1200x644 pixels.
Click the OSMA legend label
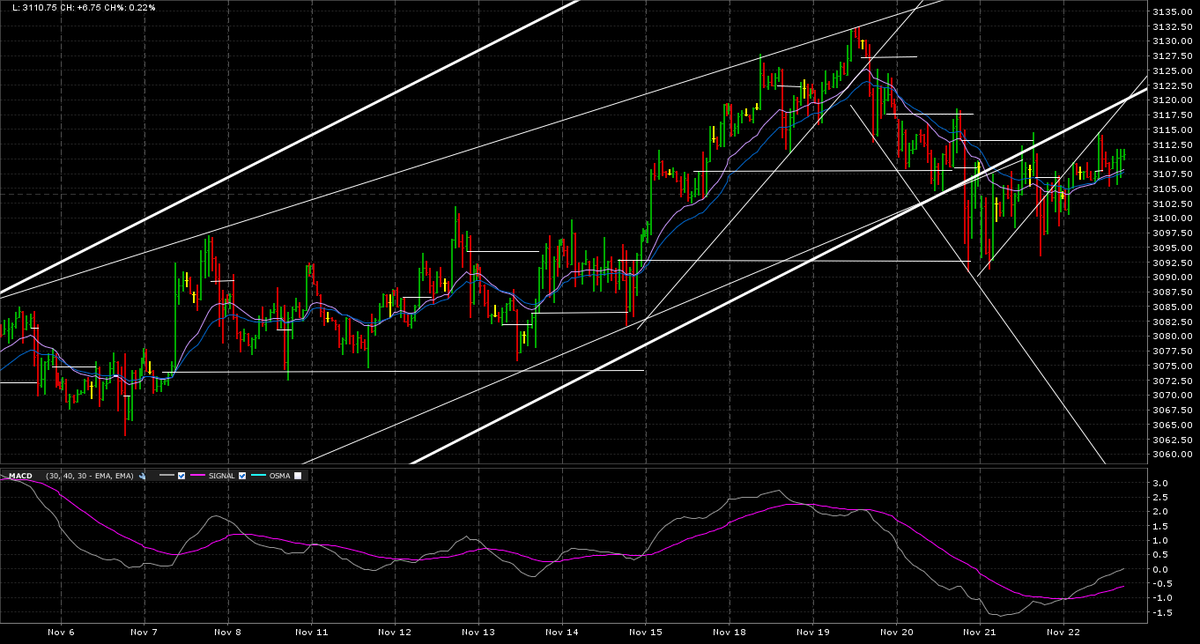[x=279, y=476]
